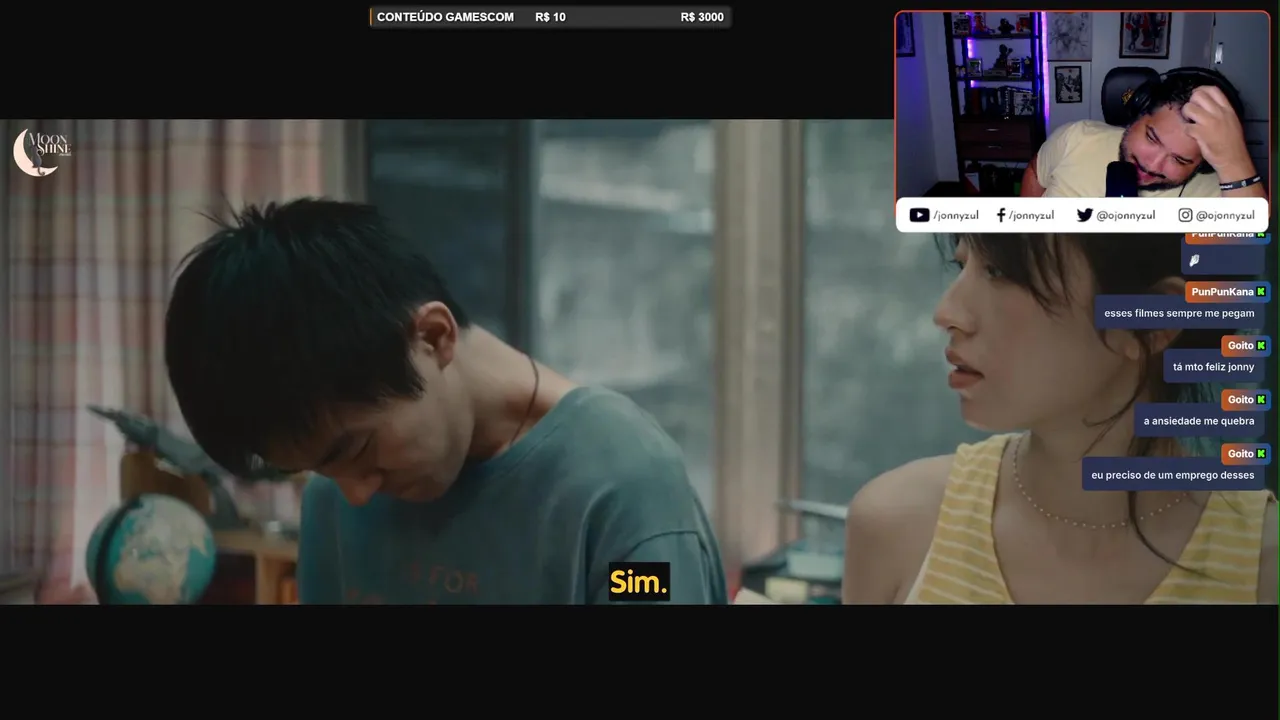The height and width of the screenshot is (720, 1280).
Task: Click the "Sim." subtitle caption
Action: pyautogui.click(x=639, y=582)
